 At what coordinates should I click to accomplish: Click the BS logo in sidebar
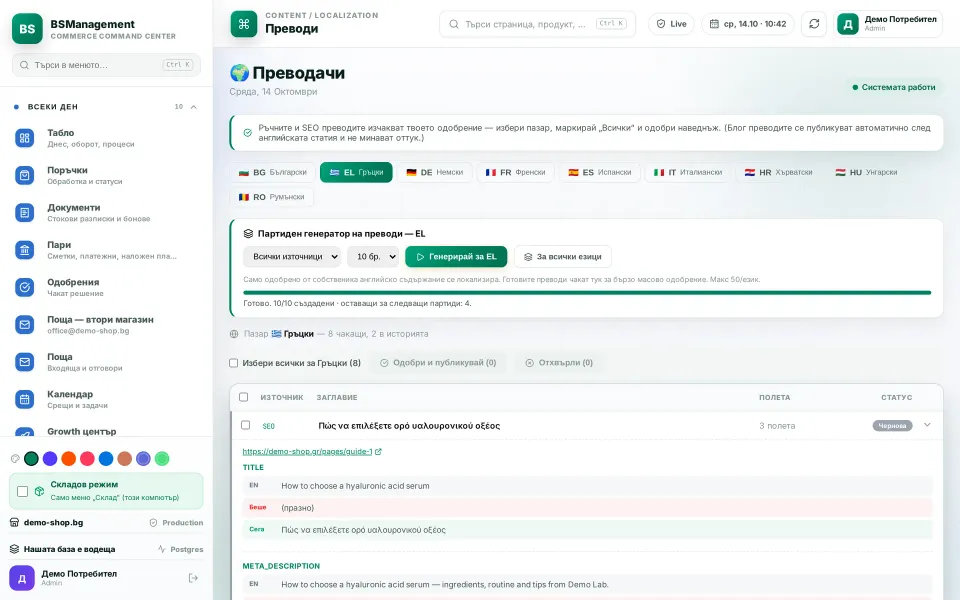27,29
